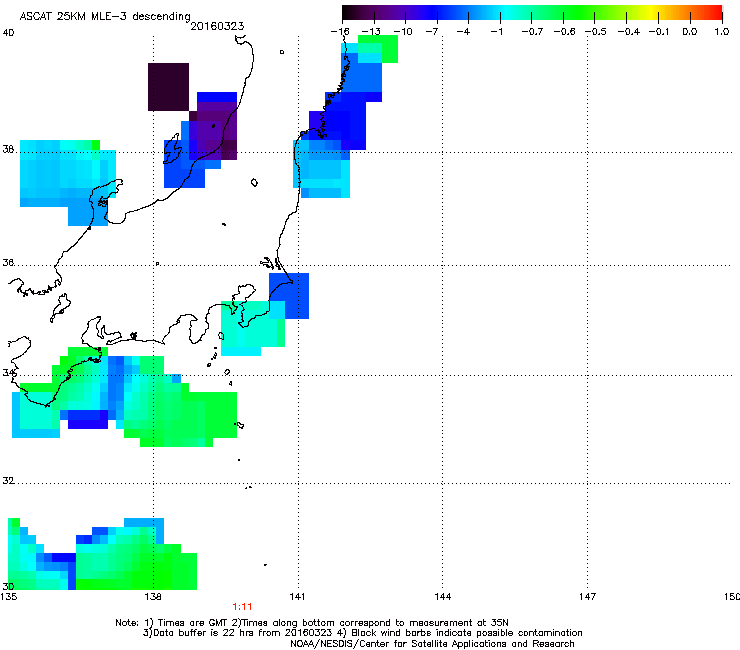
Task: Click the '-4' colorbar label
Action: pos(463,32)
